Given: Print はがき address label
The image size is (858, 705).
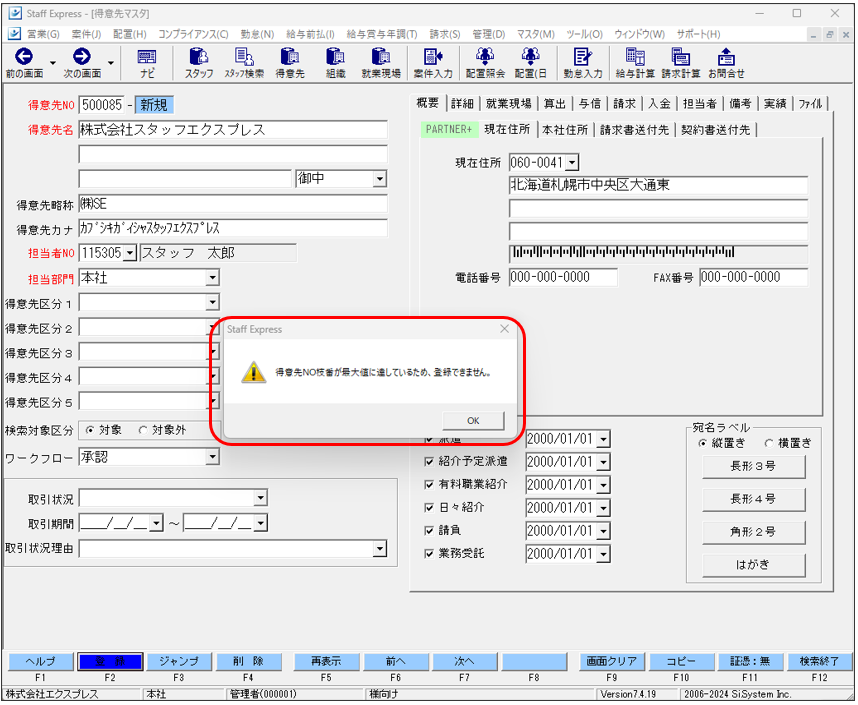Looking at the screenshot, I should pos(753,565).
